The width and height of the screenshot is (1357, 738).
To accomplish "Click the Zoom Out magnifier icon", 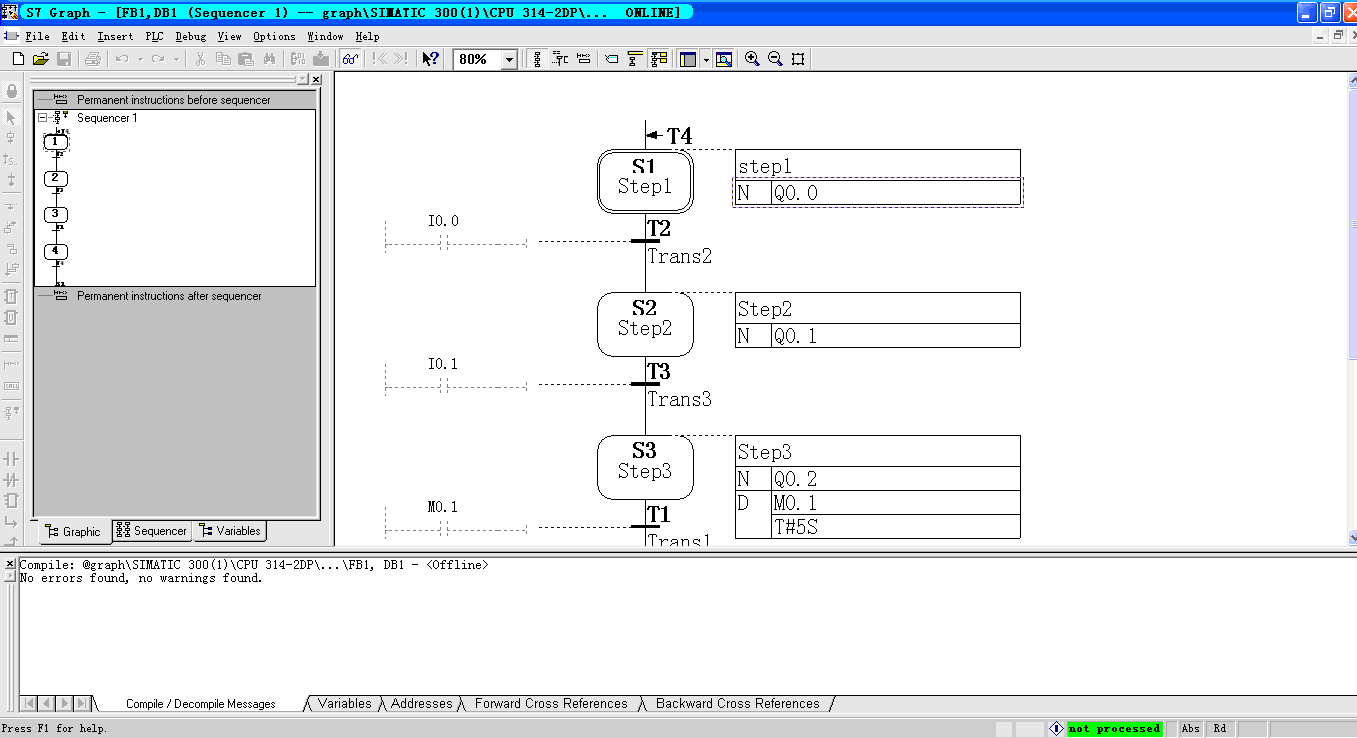I will 775,59.
